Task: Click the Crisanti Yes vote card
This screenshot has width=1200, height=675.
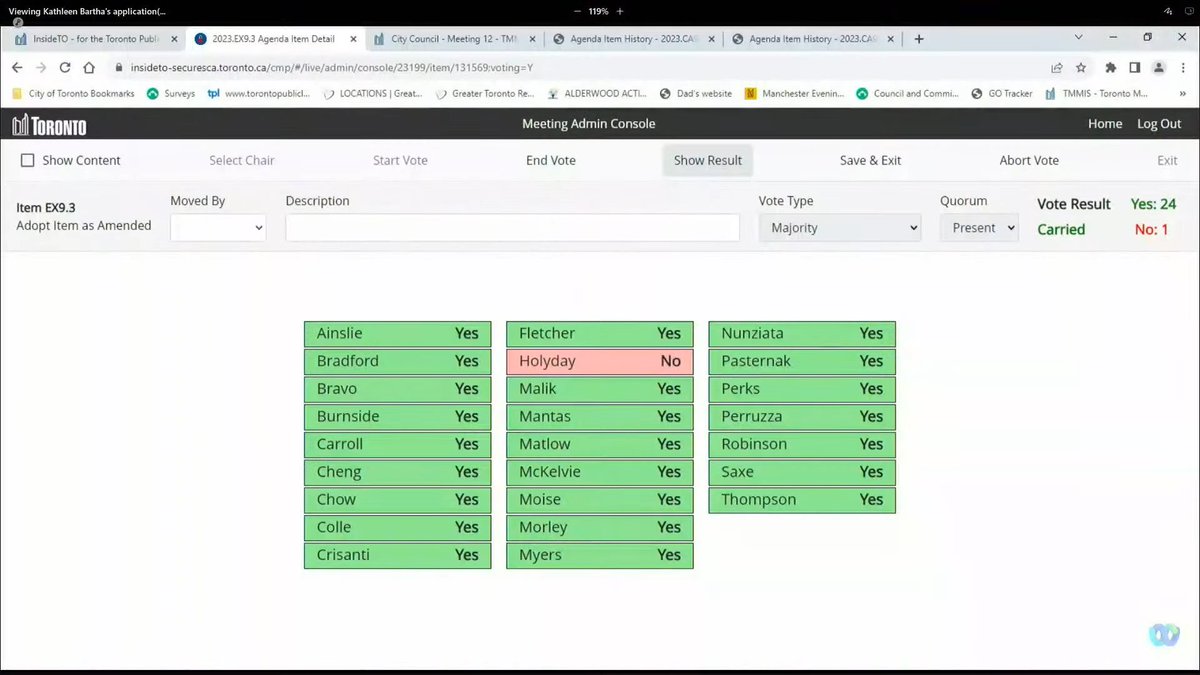Action: [x=397, y=555]
